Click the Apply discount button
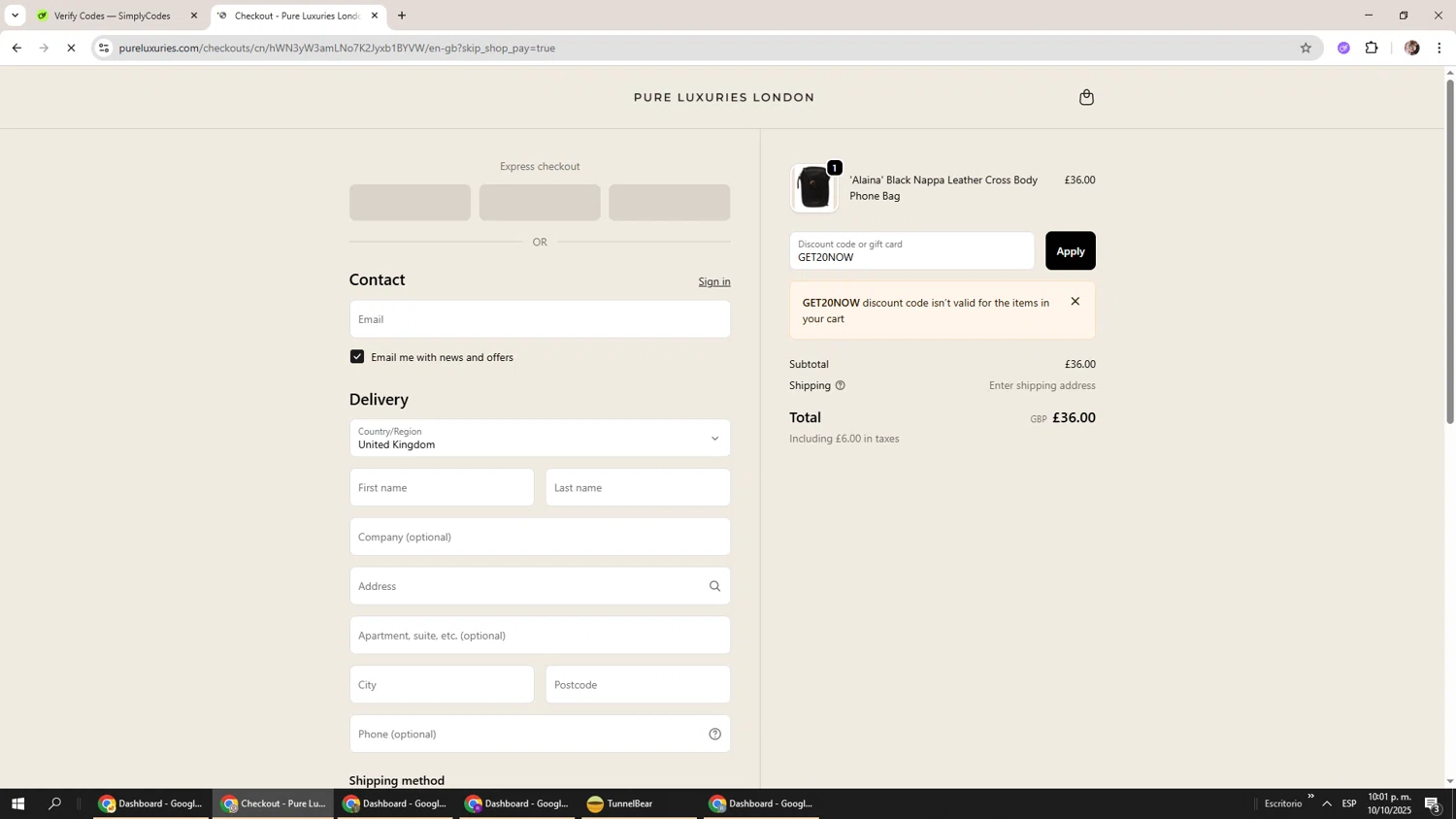This screenshot has height=819, width=1456. [1070, 251]
